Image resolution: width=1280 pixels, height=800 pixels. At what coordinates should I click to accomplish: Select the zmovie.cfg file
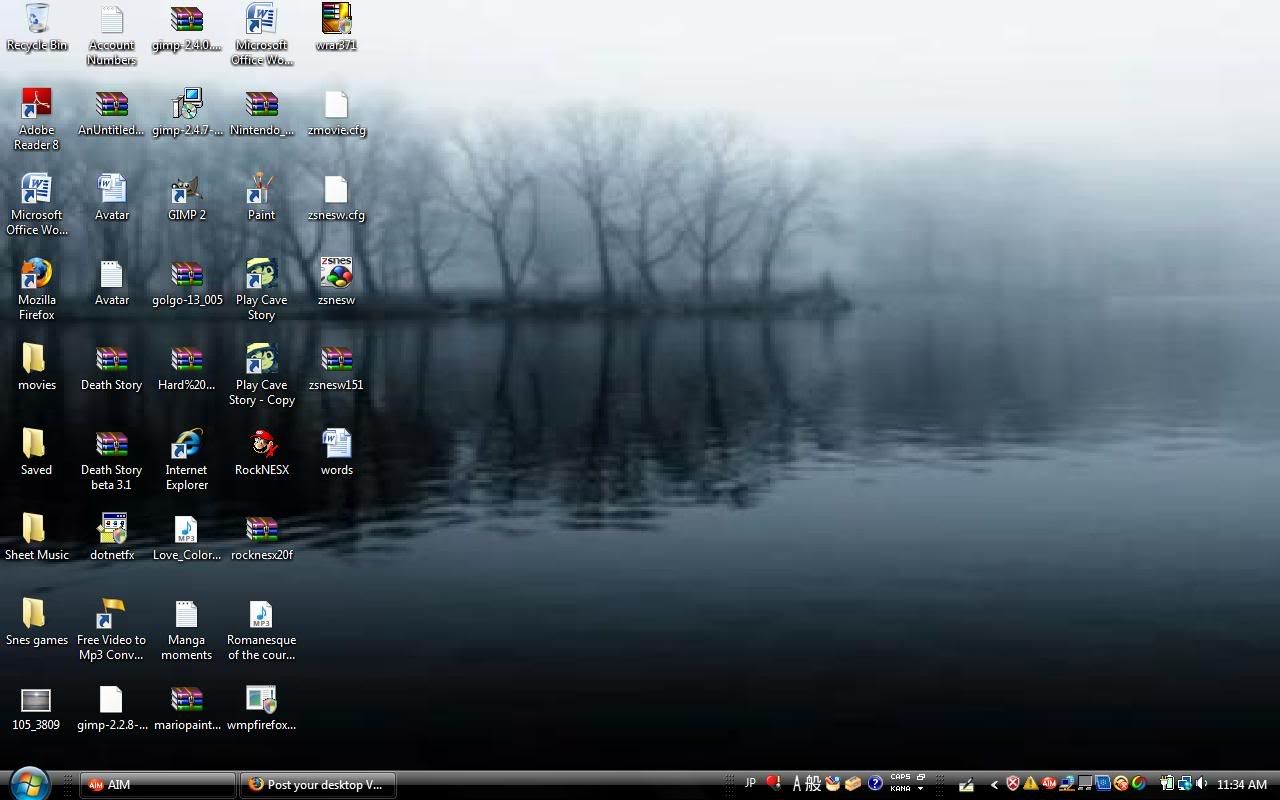tap(337, 113)
